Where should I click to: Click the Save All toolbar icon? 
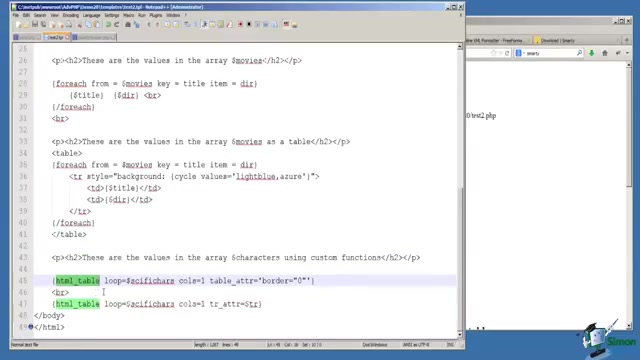[43, 25]
